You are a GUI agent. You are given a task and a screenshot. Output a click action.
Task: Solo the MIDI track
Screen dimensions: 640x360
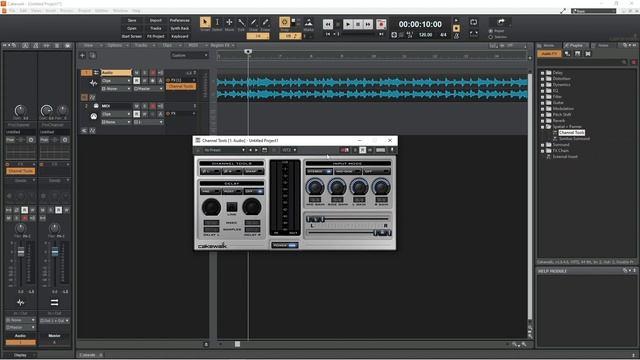click(x=144, y=106)
